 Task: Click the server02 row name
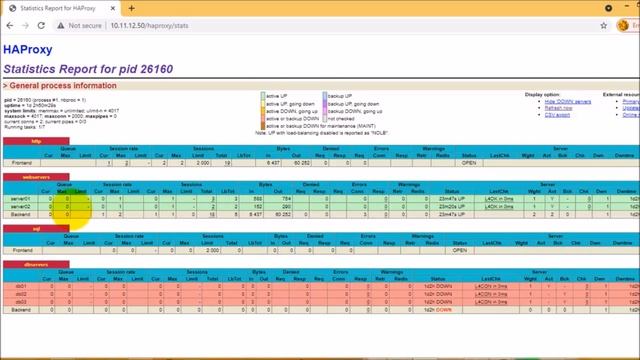pyautogui.click(x=20, y=207)
